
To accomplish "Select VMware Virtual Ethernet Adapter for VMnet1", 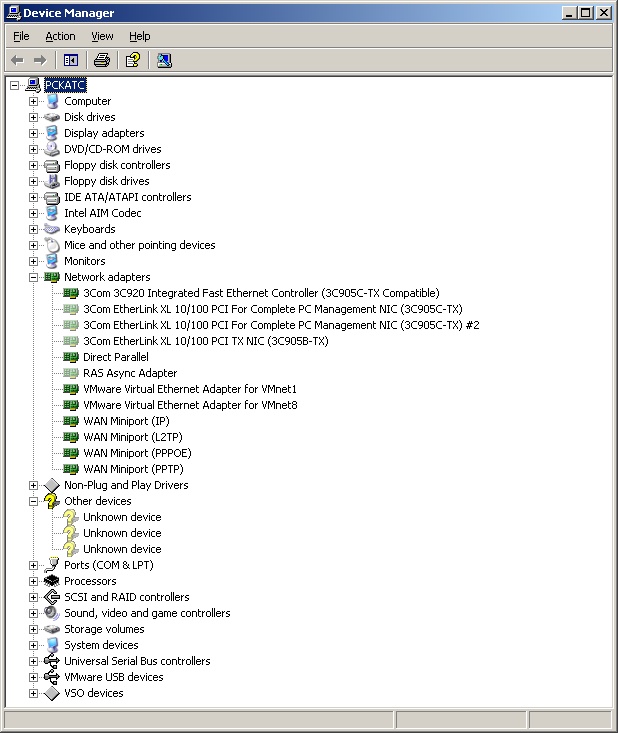I will (190, 389).
